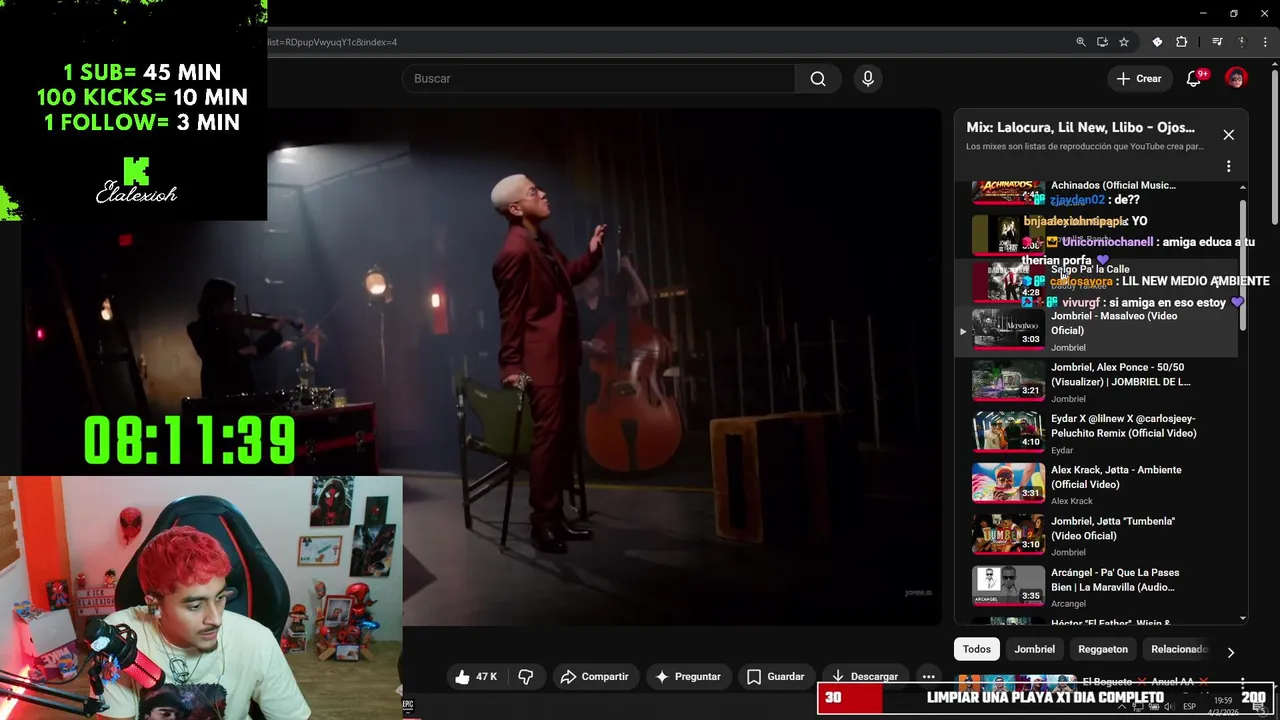1280x720 pixels.
Task: Click the Crear button
Action: [1139, 79]
